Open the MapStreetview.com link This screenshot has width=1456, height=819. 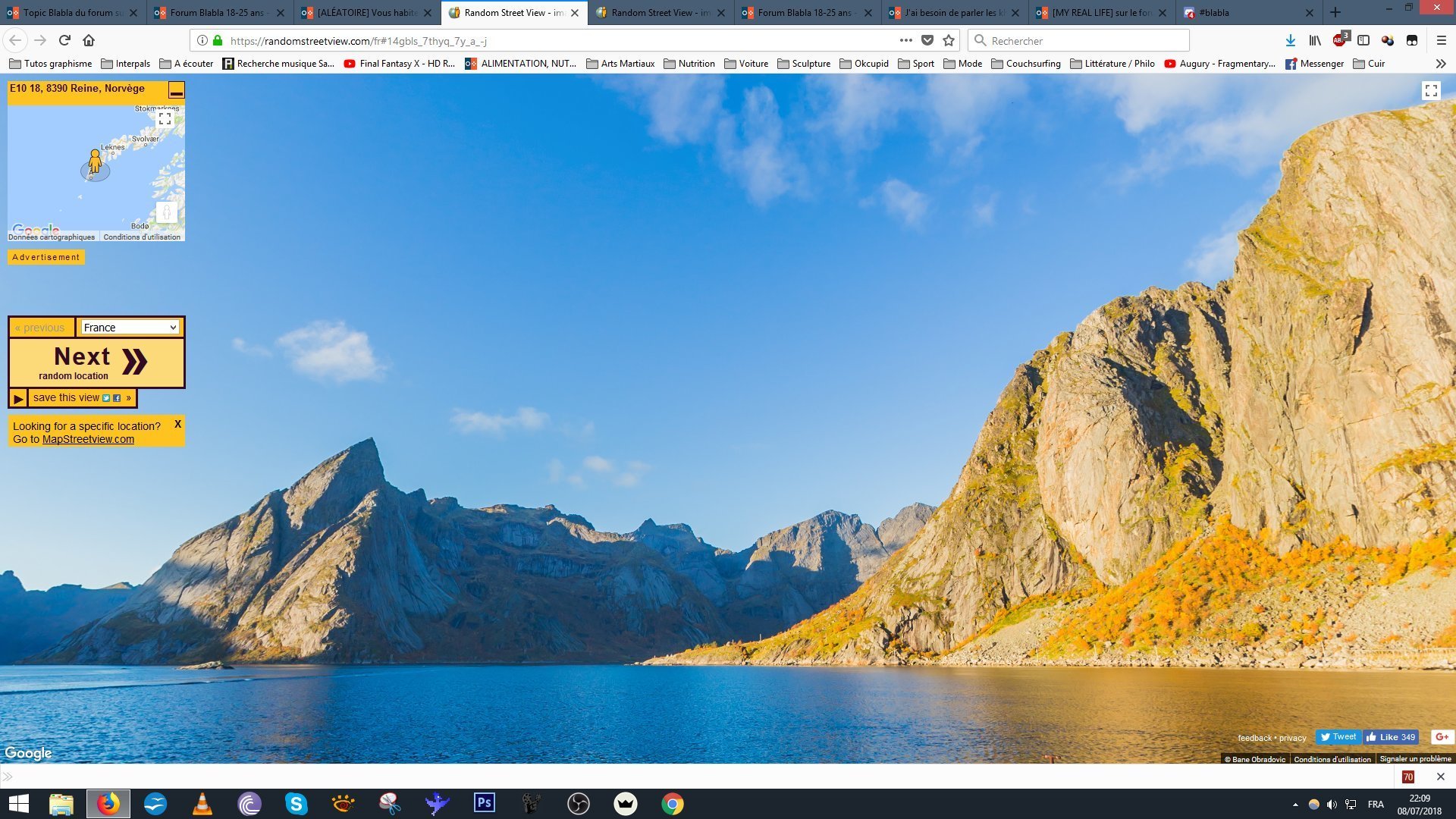88,439
